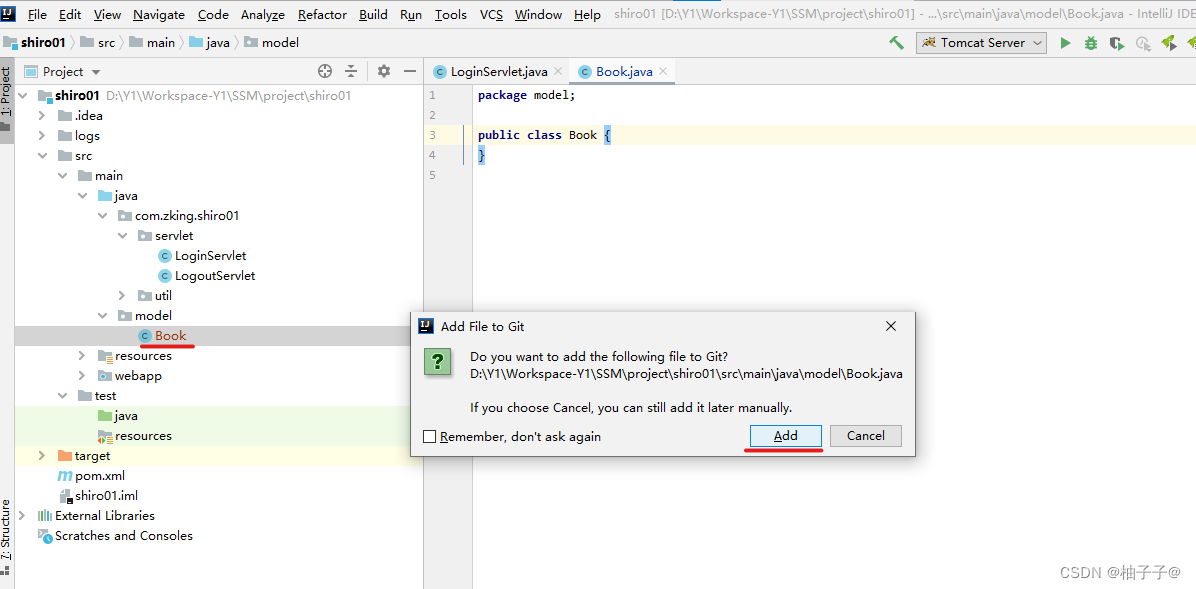Collapse the com.zking.shiro01 package

[x=102, y=216]
